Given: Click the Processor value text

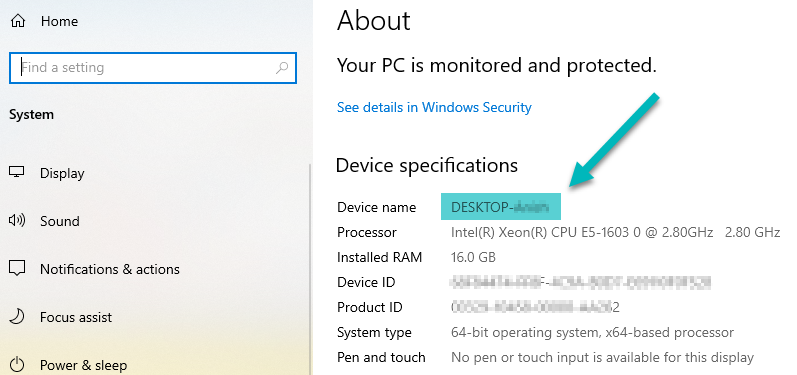Looking at the screenshot, I should pyautogui.click(x=616, y=232).
